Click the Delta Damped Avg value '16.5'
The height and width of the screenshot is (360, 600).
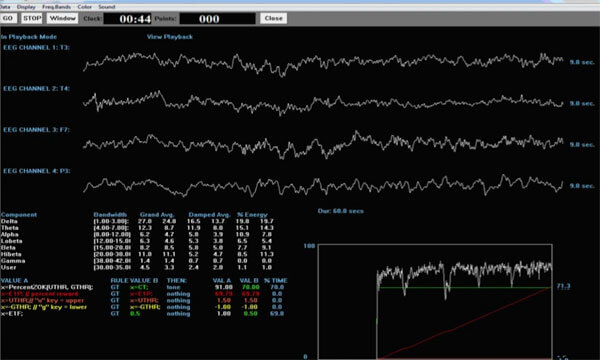[x=194, y=221]
